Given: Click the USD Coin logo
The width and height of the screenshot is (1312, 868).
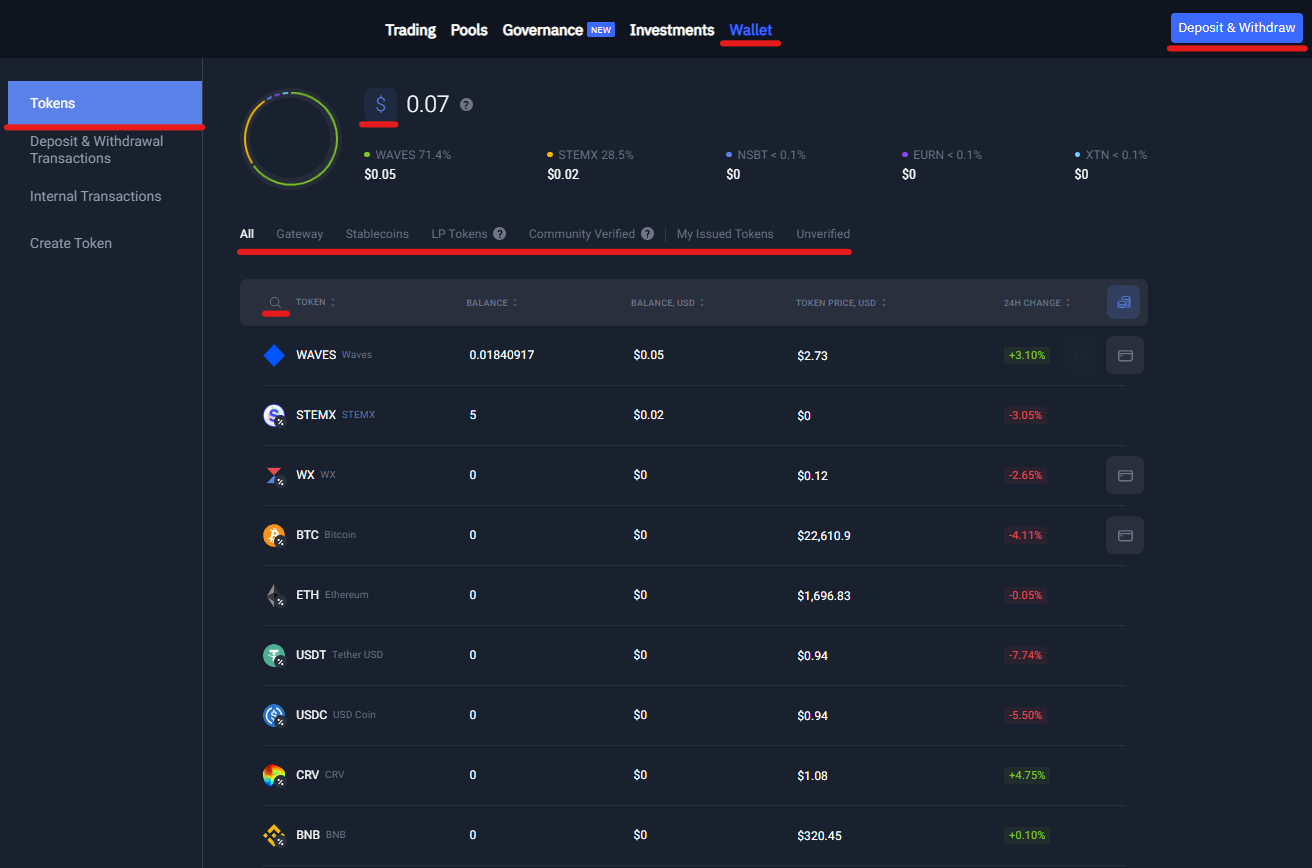Looking at the screenshot, I should point(274,715).
